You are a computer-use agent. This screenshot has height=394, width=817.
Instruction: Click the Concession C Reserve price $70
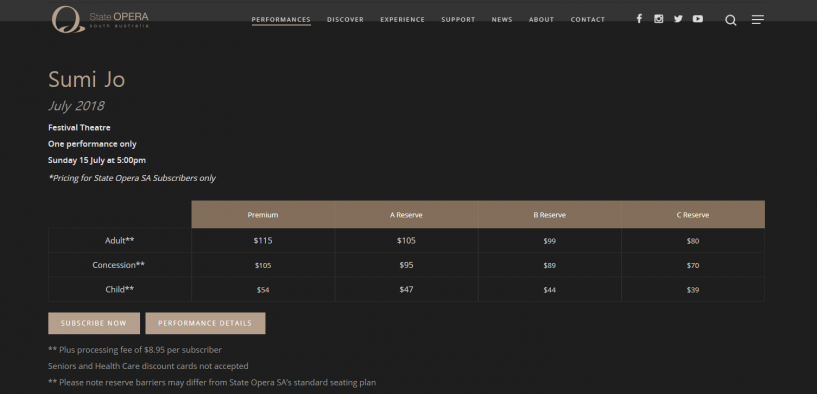[693, 265]
